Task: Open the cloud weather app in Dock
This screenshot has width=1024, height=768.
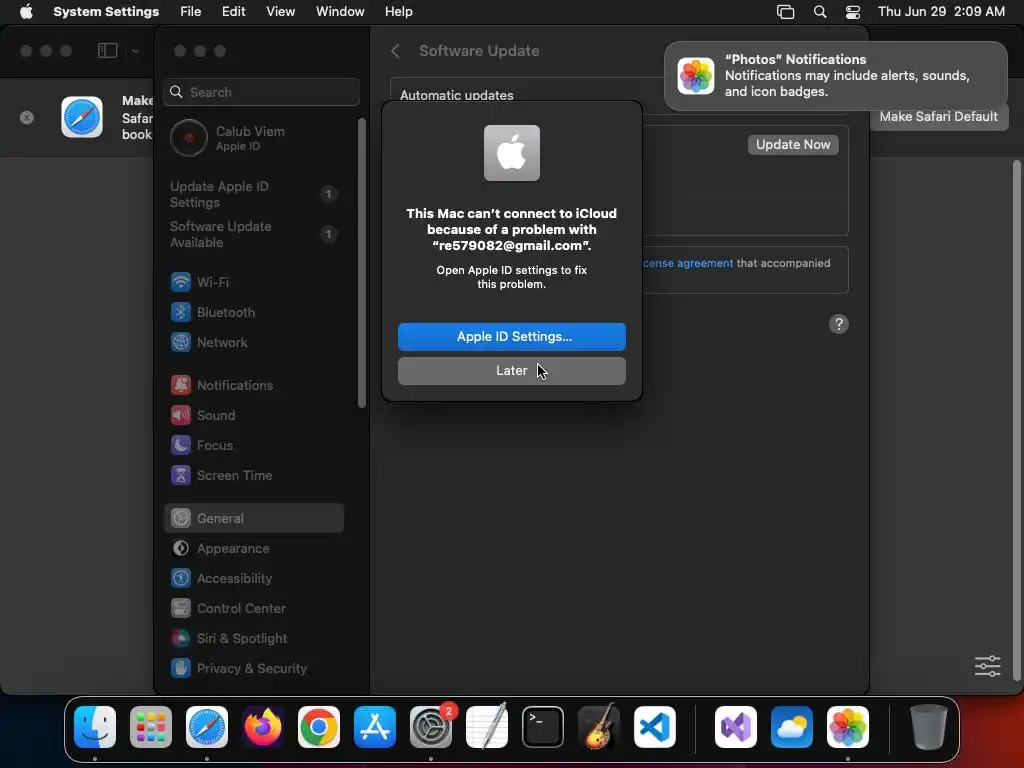Action: 792,726
